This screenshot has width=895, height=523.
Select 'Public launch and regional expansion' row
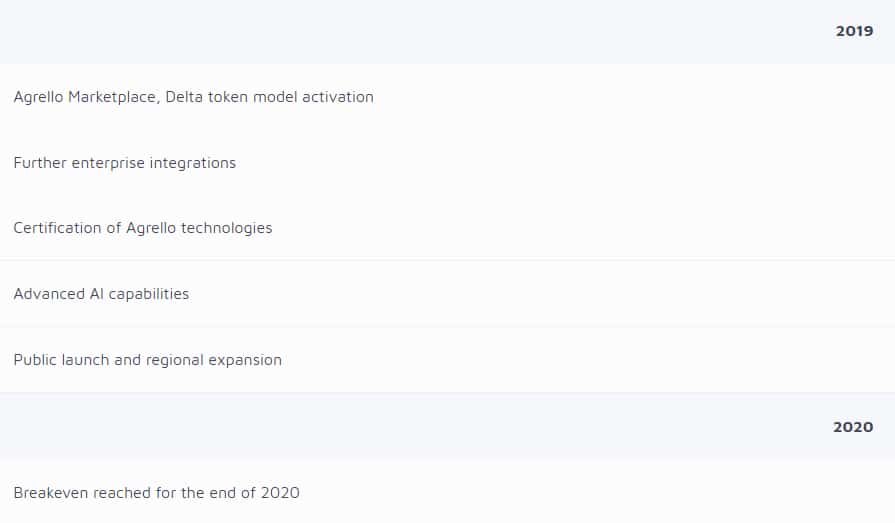click(148, 360)
